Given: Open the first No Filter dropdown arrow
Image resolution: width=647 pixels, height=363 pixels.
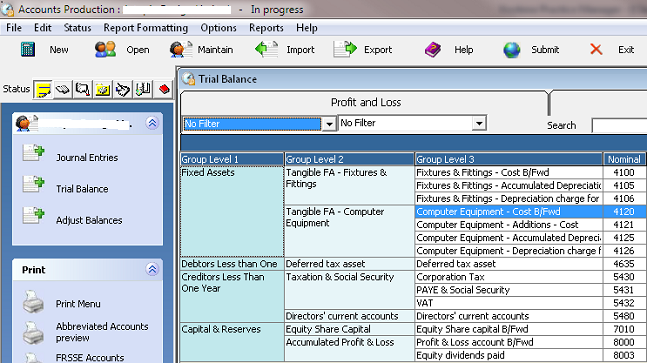Looking at the screenshot, I should click(x=329, y=124).
